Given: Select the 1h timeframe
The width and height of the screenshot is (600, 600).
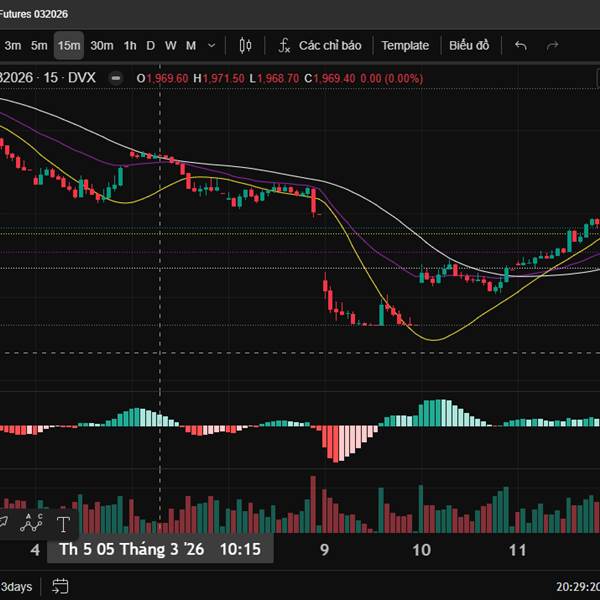Looking at the screenshot, I should (x=130, y=45).
